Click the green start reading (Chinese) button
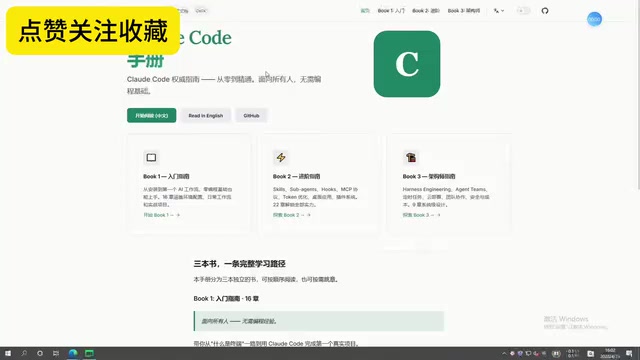640x360 pixels. 151,116
